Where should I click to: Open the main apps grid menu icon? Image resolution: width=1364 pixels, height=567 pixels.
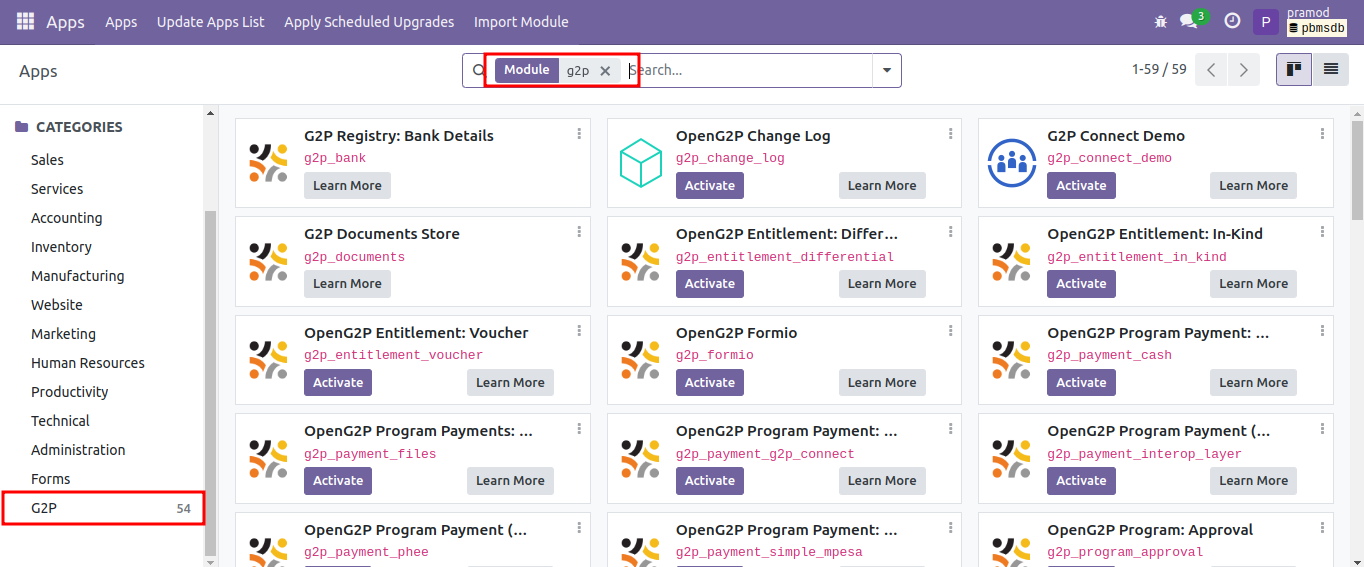click(x=25, y=21)
